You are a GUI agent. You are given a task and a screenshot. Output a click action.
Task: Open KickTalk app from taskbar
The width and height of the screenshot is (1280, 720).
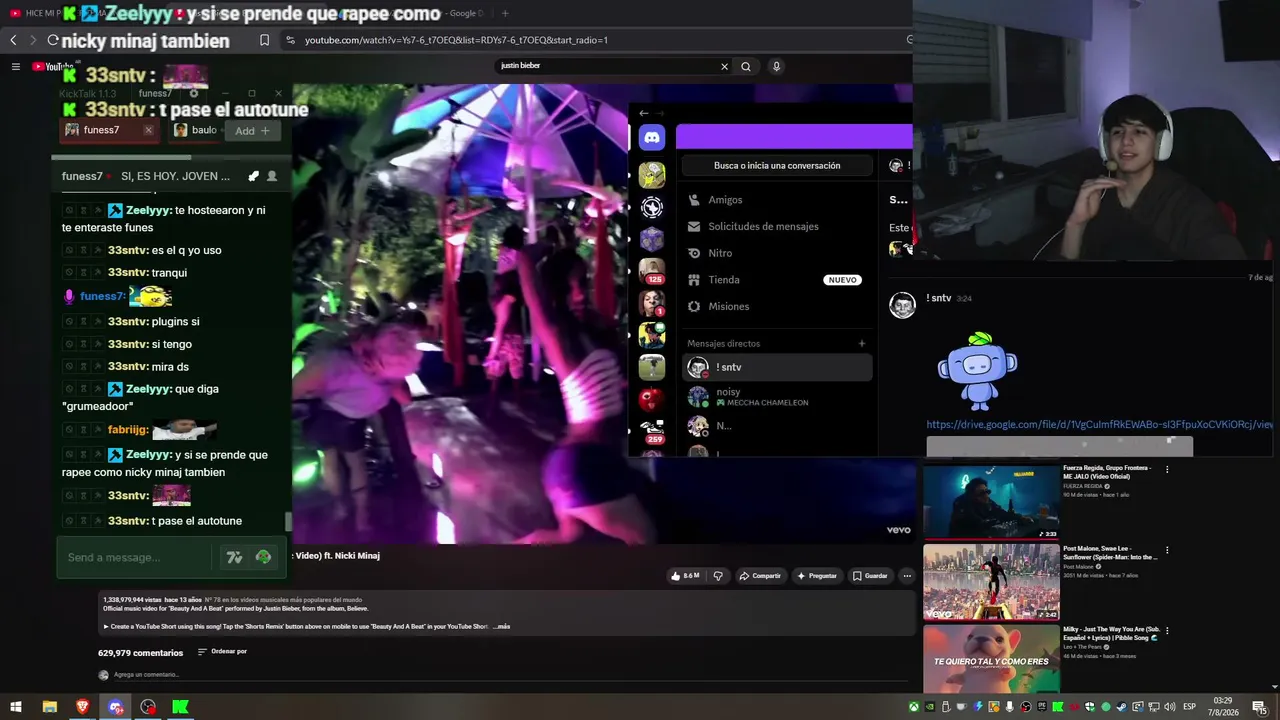[180, 707]
